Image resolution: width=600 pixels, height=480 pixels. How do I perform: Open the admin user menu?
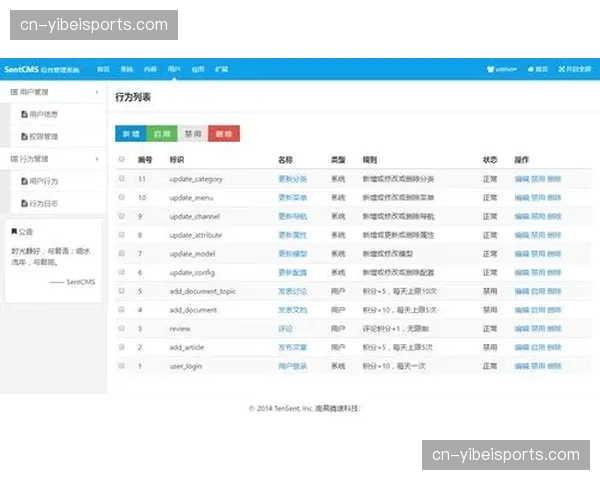(x=502, y=69)
